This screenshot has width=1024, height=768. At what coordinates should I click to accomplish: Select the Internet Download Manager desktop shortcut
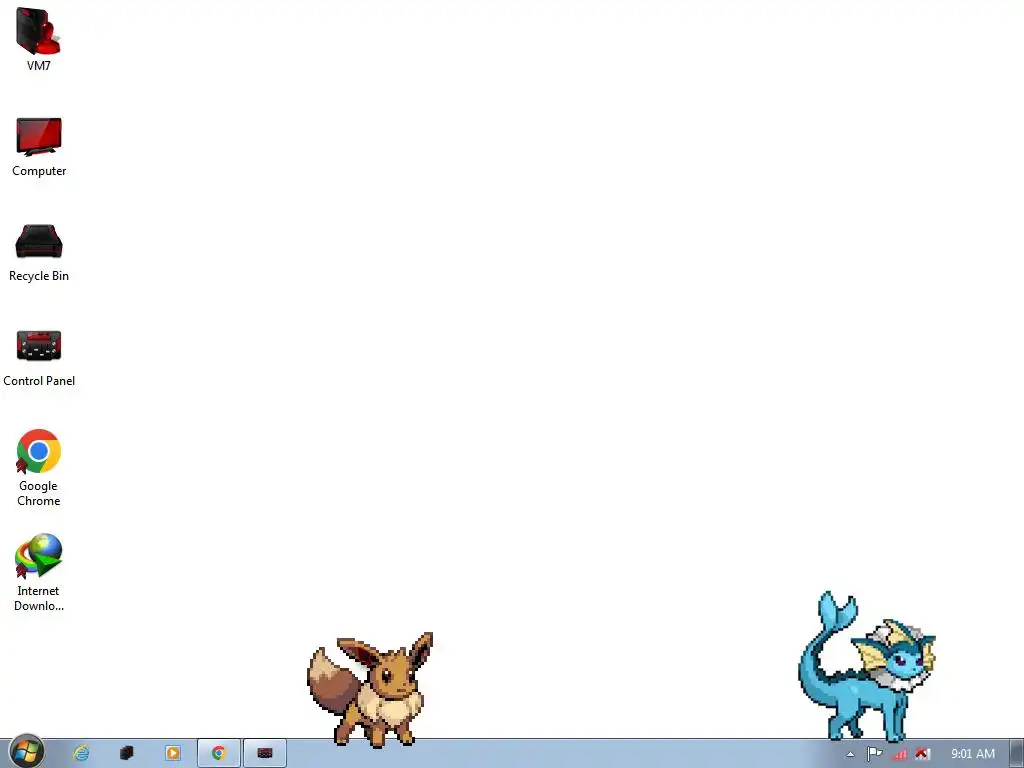tap(39, 573)
